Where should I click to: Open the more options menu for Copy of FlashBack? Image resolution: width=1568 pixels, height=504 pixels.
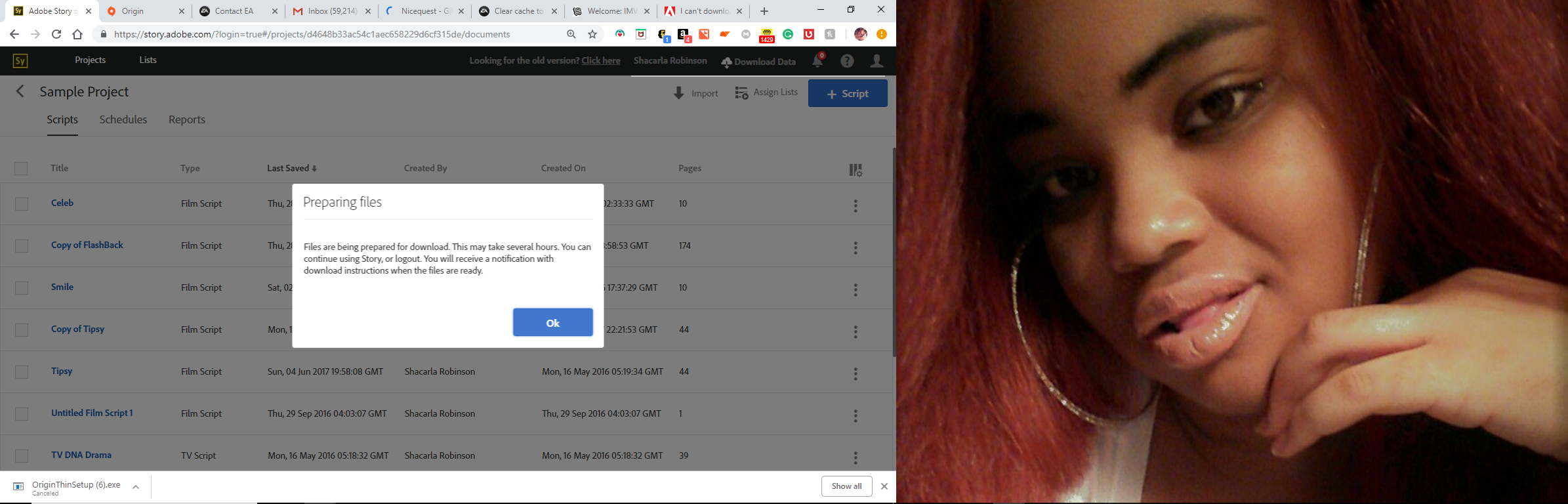click(856, 247)
